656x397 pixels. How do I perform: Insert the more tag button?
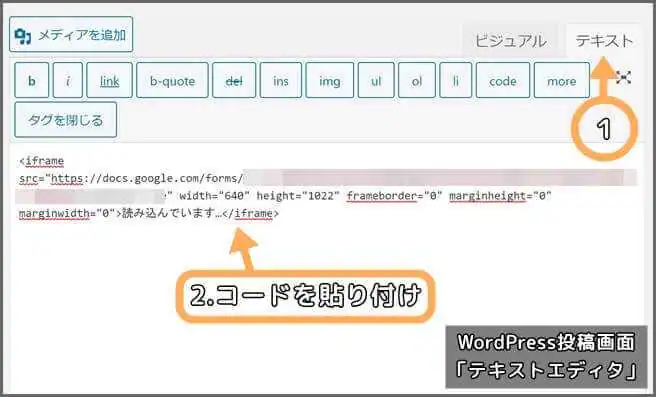[x=562, y=80]
